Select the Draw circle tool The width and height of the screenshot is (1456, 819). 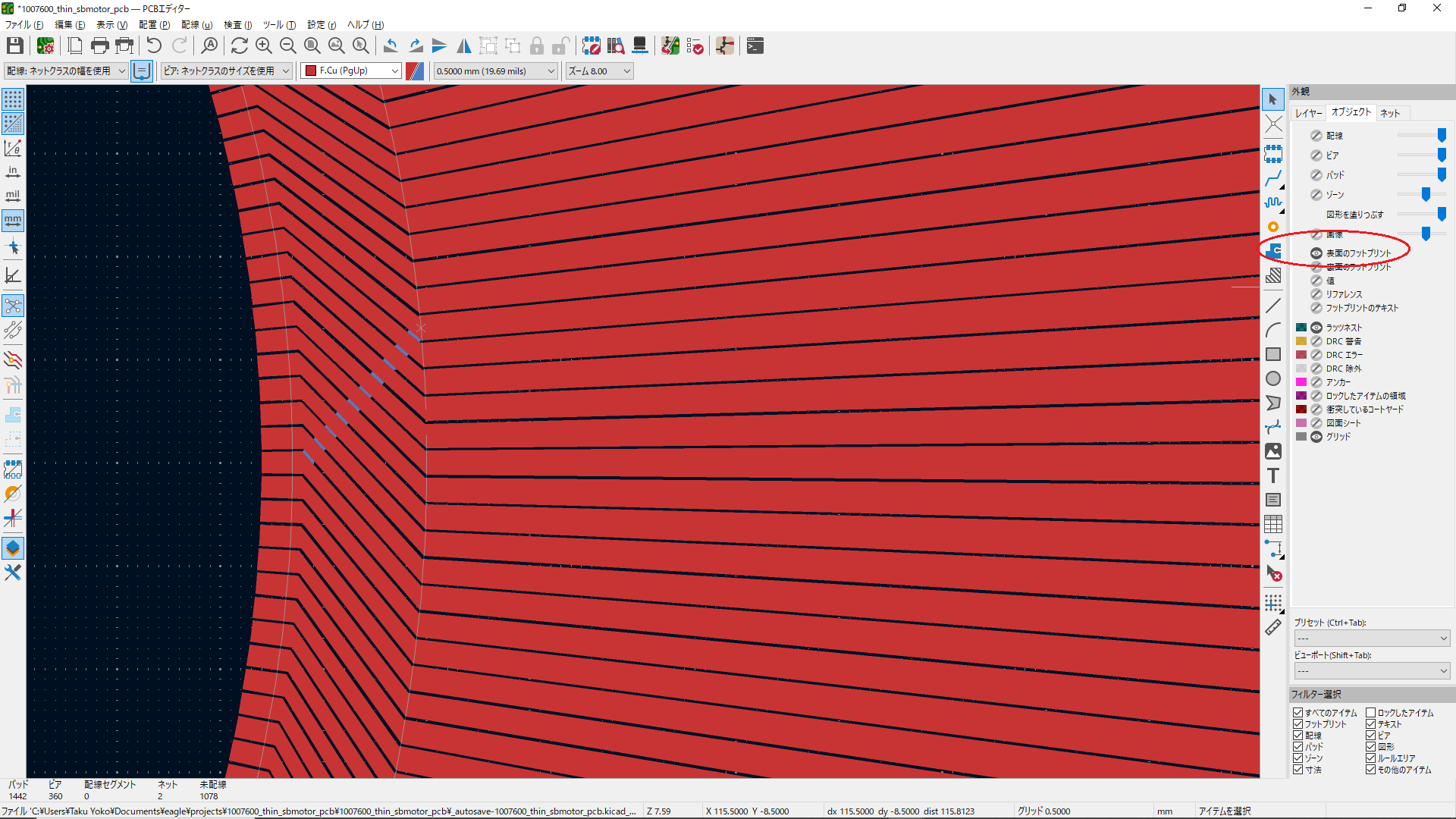coord(1273,378)
